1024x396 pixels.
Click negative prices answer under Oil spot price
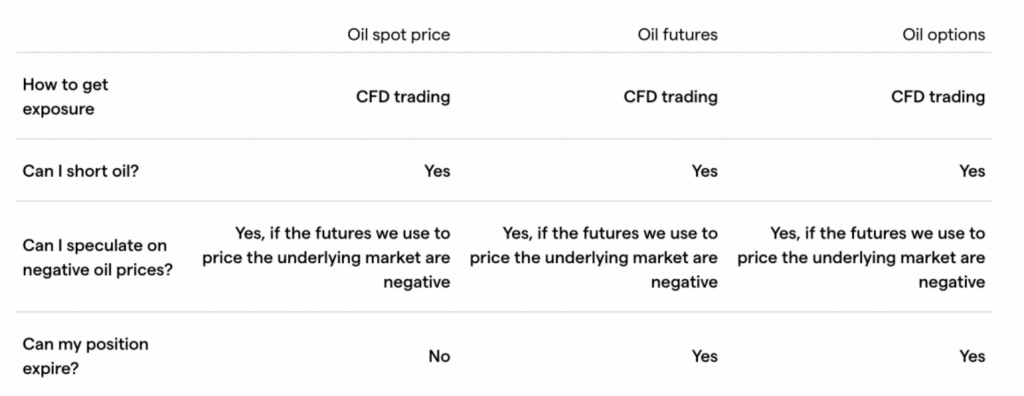[326, 257]
